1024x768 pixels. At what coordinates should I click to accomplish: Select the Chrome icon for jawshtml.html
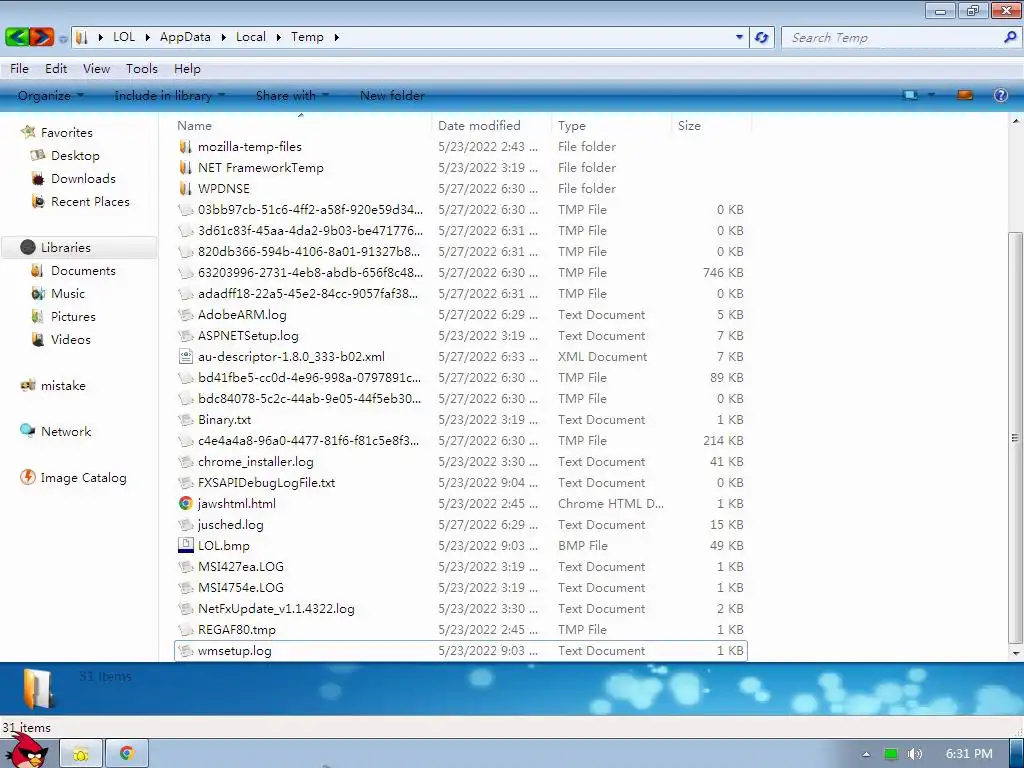pos(185,503)
